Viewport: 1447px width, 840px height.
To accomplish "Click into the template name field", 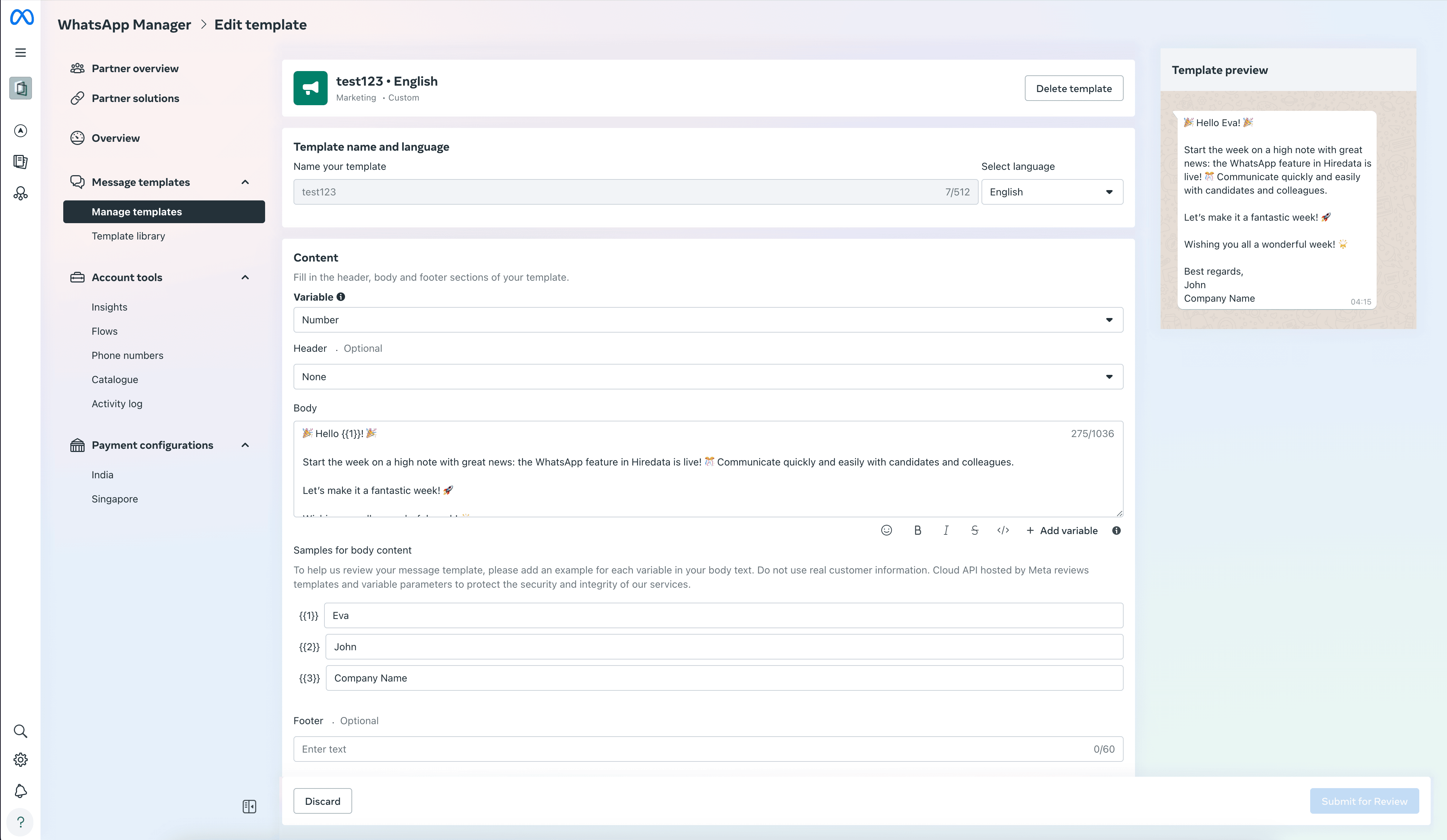I will pyautogui.click(x=636, y=192).
